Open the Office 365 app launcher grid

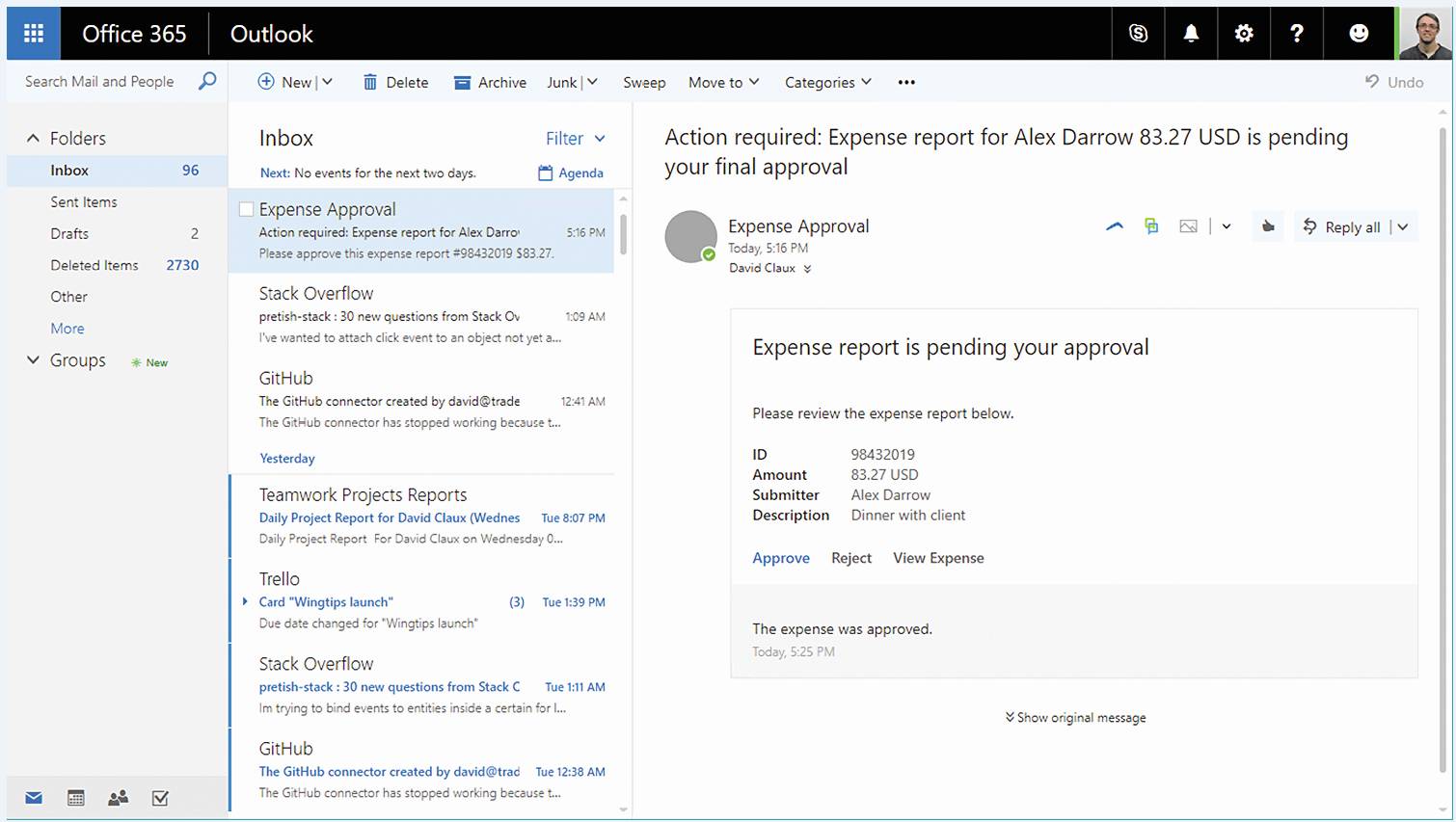pos(34,34)
